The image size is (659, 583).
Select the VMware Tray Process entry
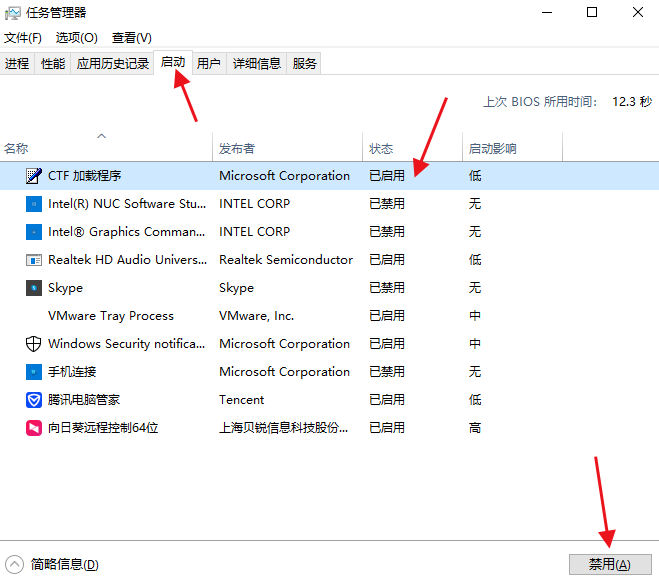click(111, 316)
